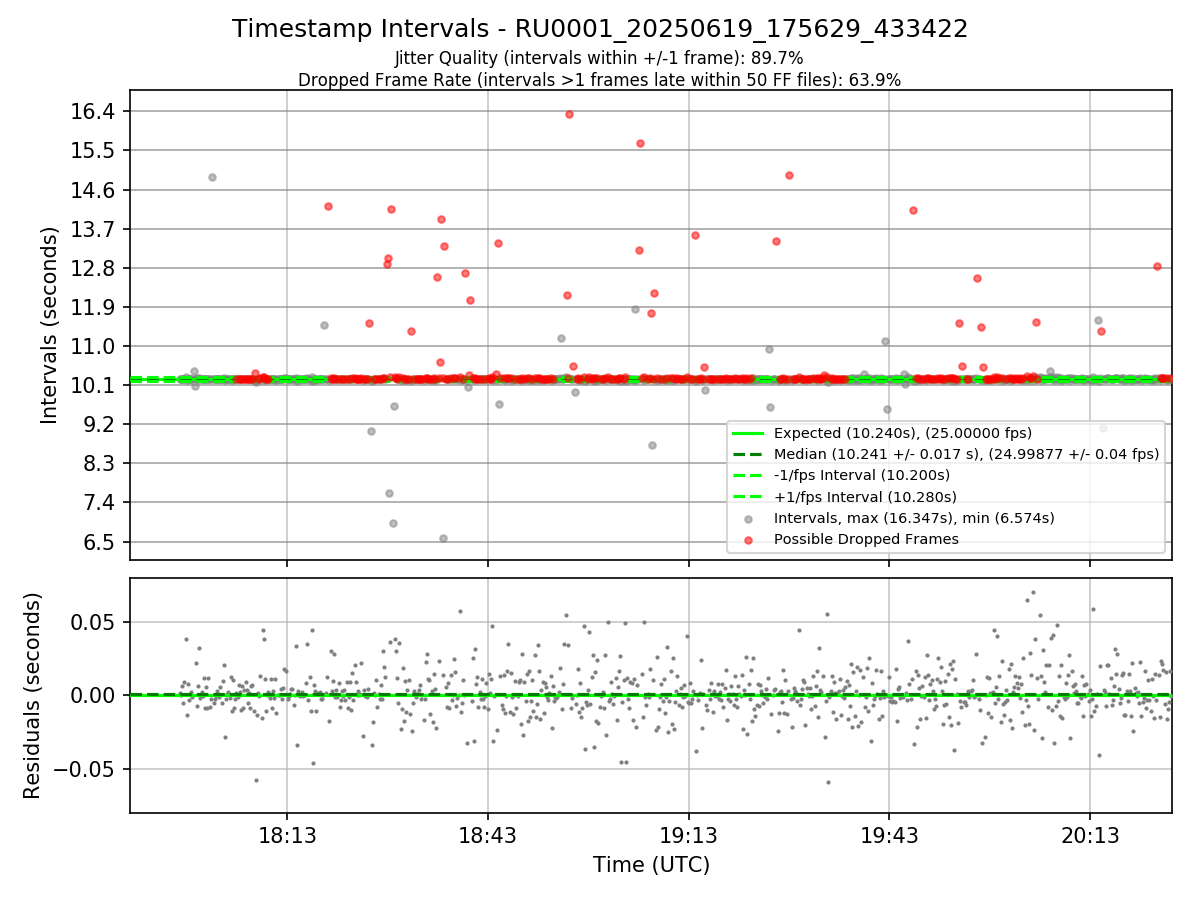Screen dimensions: 1200x900
Task: Click the 13.7 y-axis tick label
Action: coord(94,228)
